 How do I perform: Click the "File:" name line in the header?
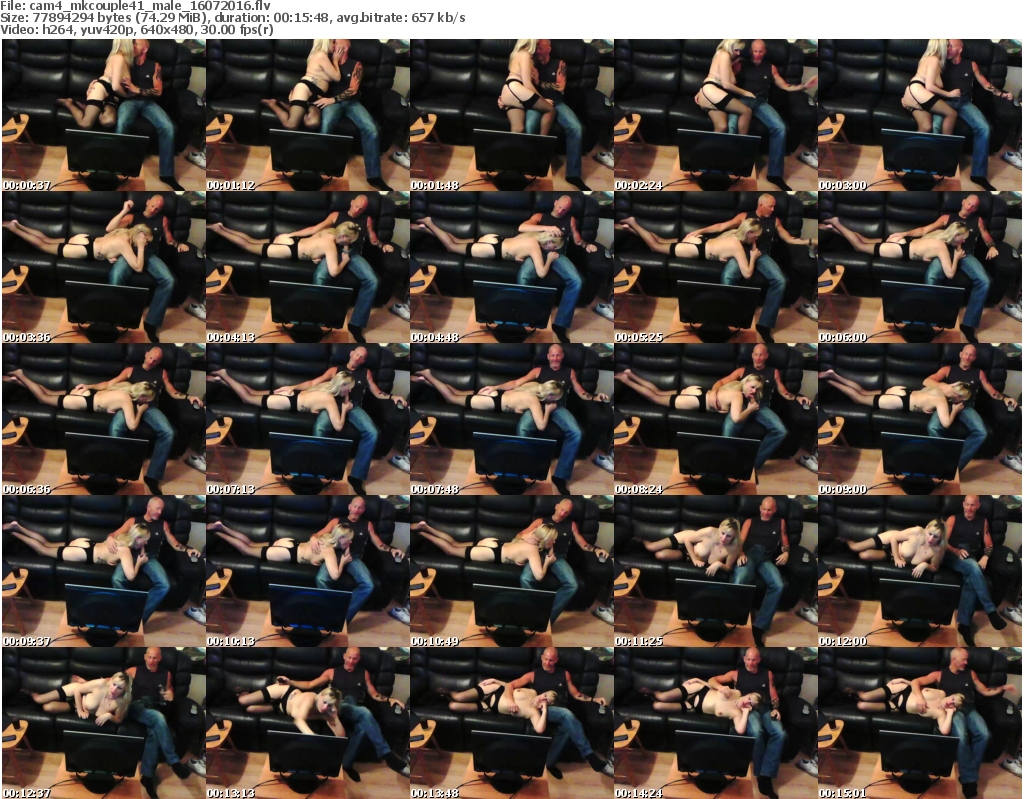(x=136, y=5)
